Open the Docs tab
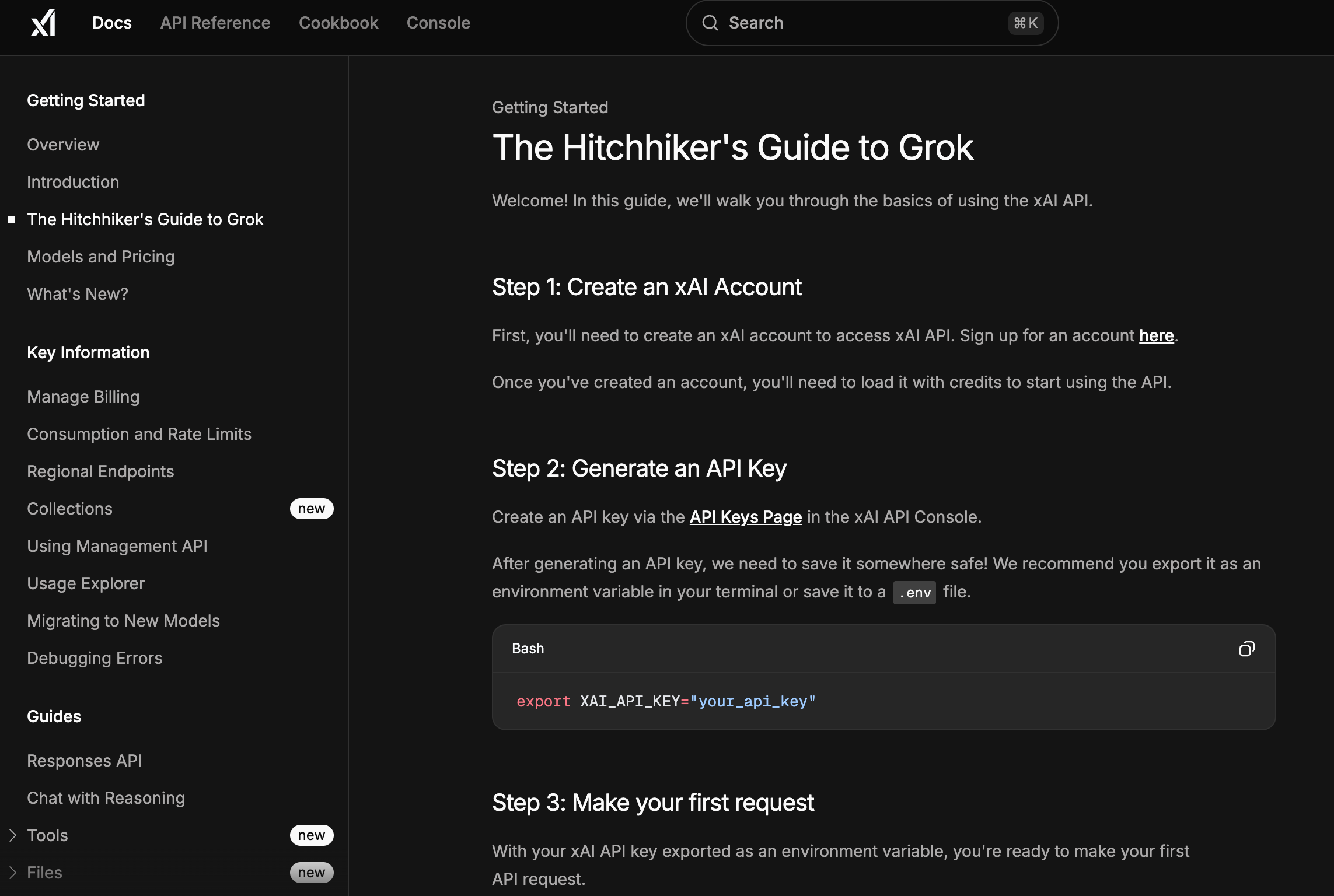 click(x=112, y=23)
